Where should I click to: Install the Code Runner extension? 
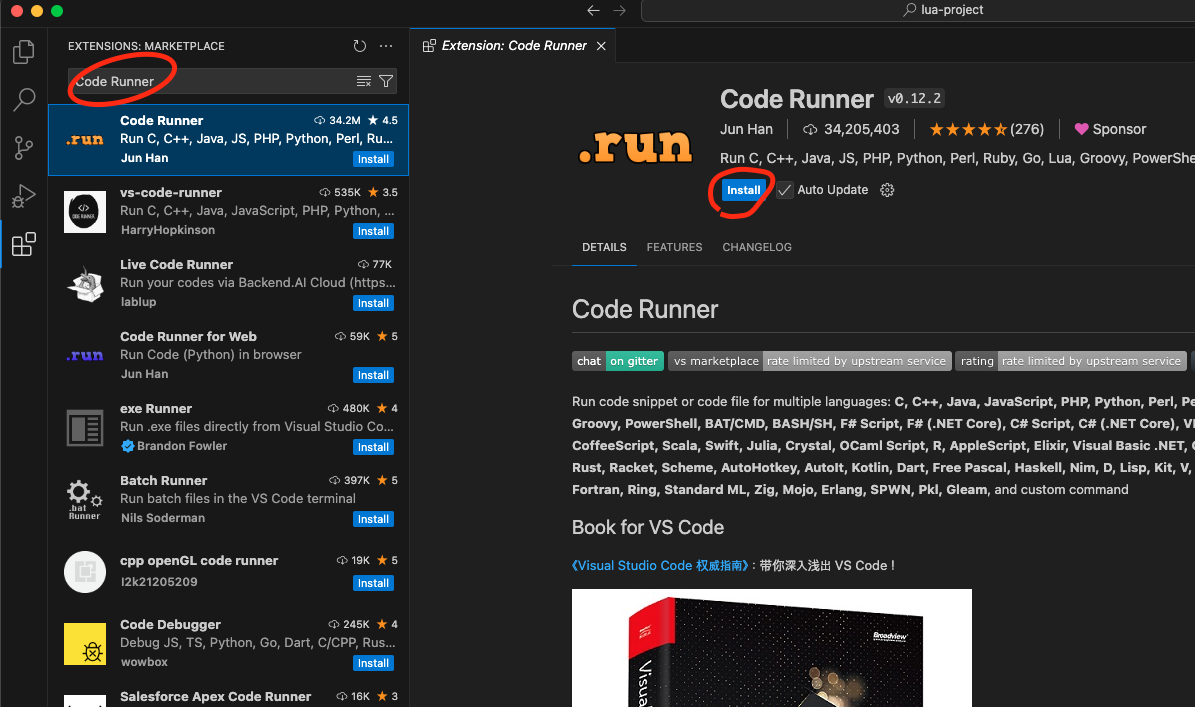tap(743, 189)
